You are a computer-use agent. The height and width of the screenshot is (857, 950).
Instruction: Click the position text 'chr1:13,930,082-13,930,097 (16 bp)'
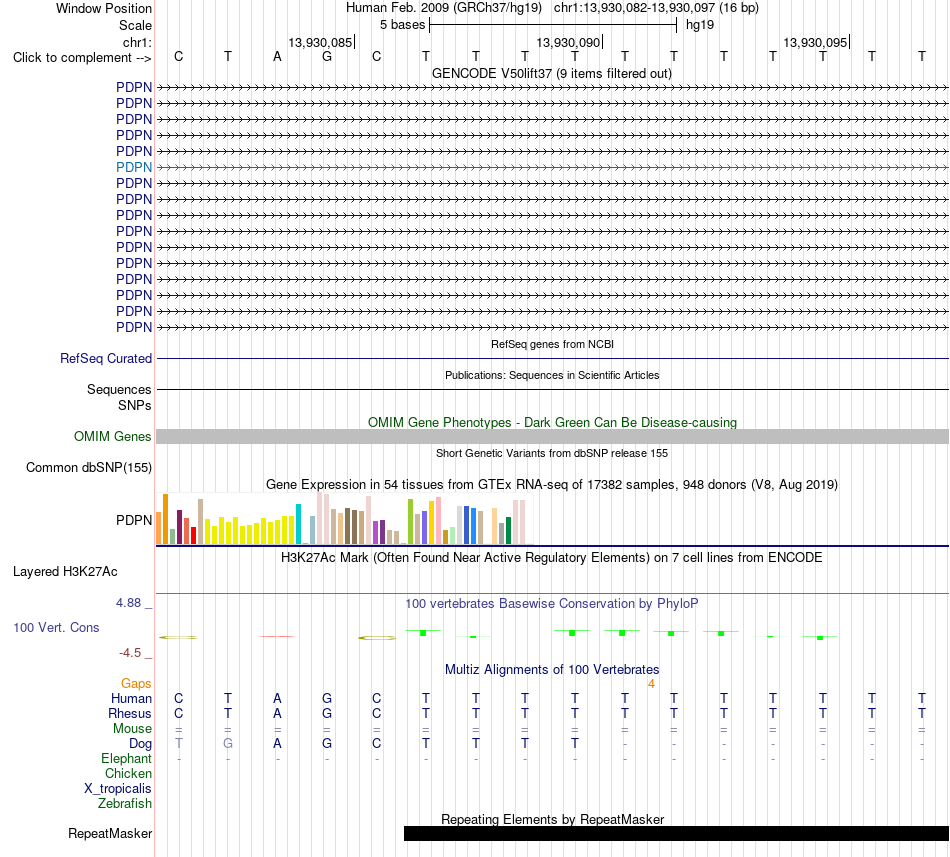[656, 8]
